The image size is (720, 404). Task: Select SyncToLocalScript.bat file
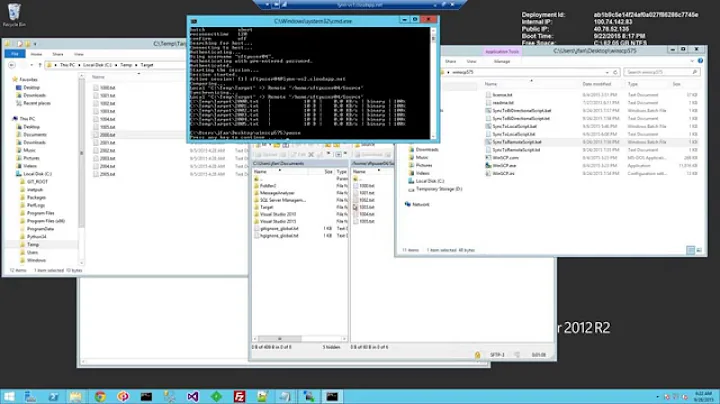(x=514, y=126)
